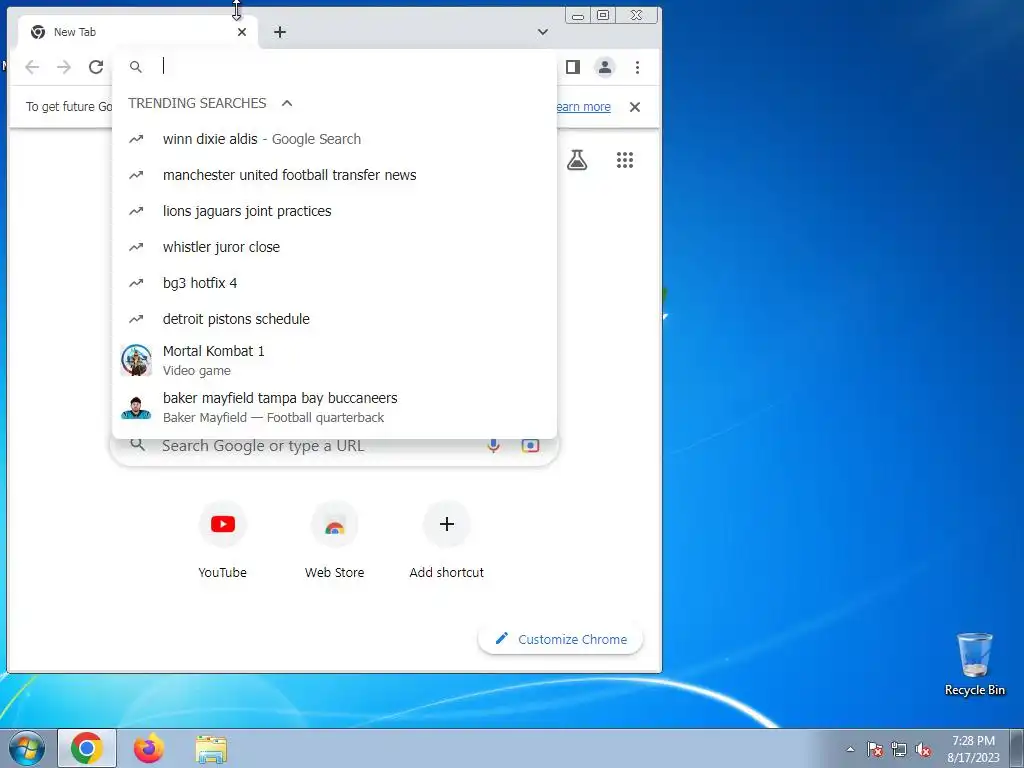The height and width of the screenshot is (768, 1024).
Task: Choose lions jaguars joint practices suggestion
Action: pos(334,211)
